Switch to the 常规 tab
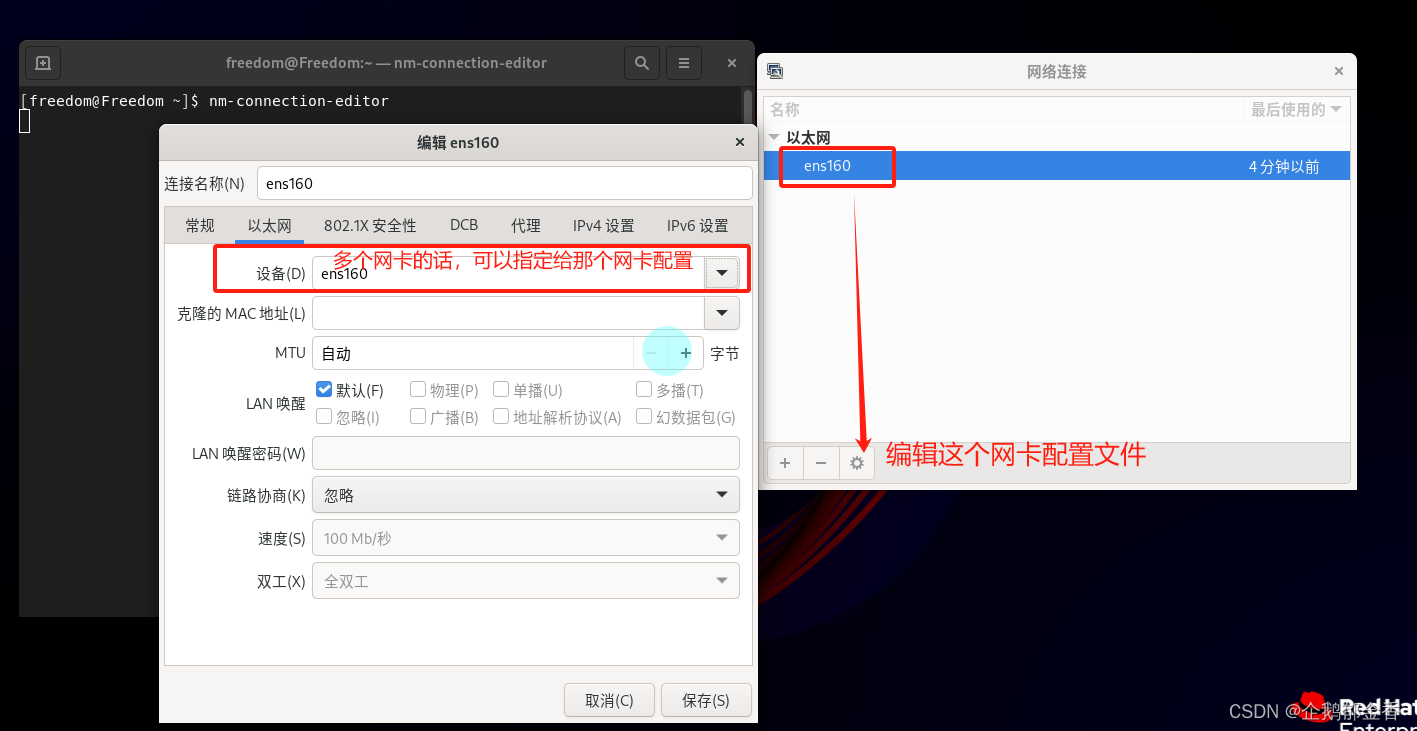Image resolution: width=1417 pixels, height=731 pixels. pyautogui.click(x=200, y=226)
